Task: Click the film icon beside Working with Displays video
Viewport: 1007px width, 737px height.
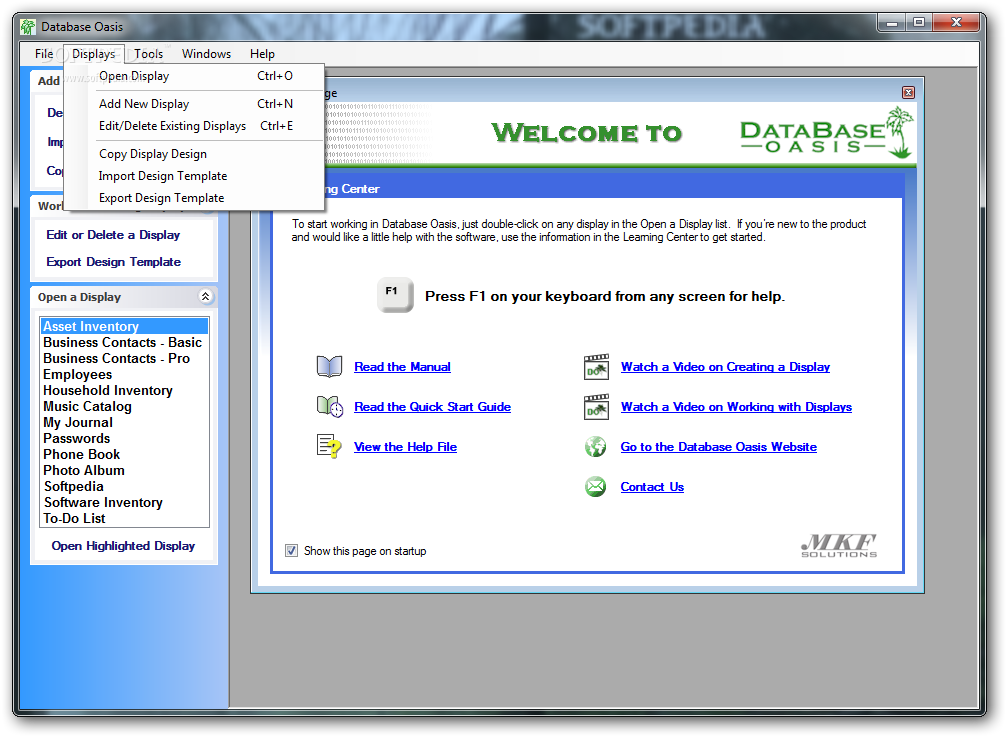Action: click(x=596, y=407)
